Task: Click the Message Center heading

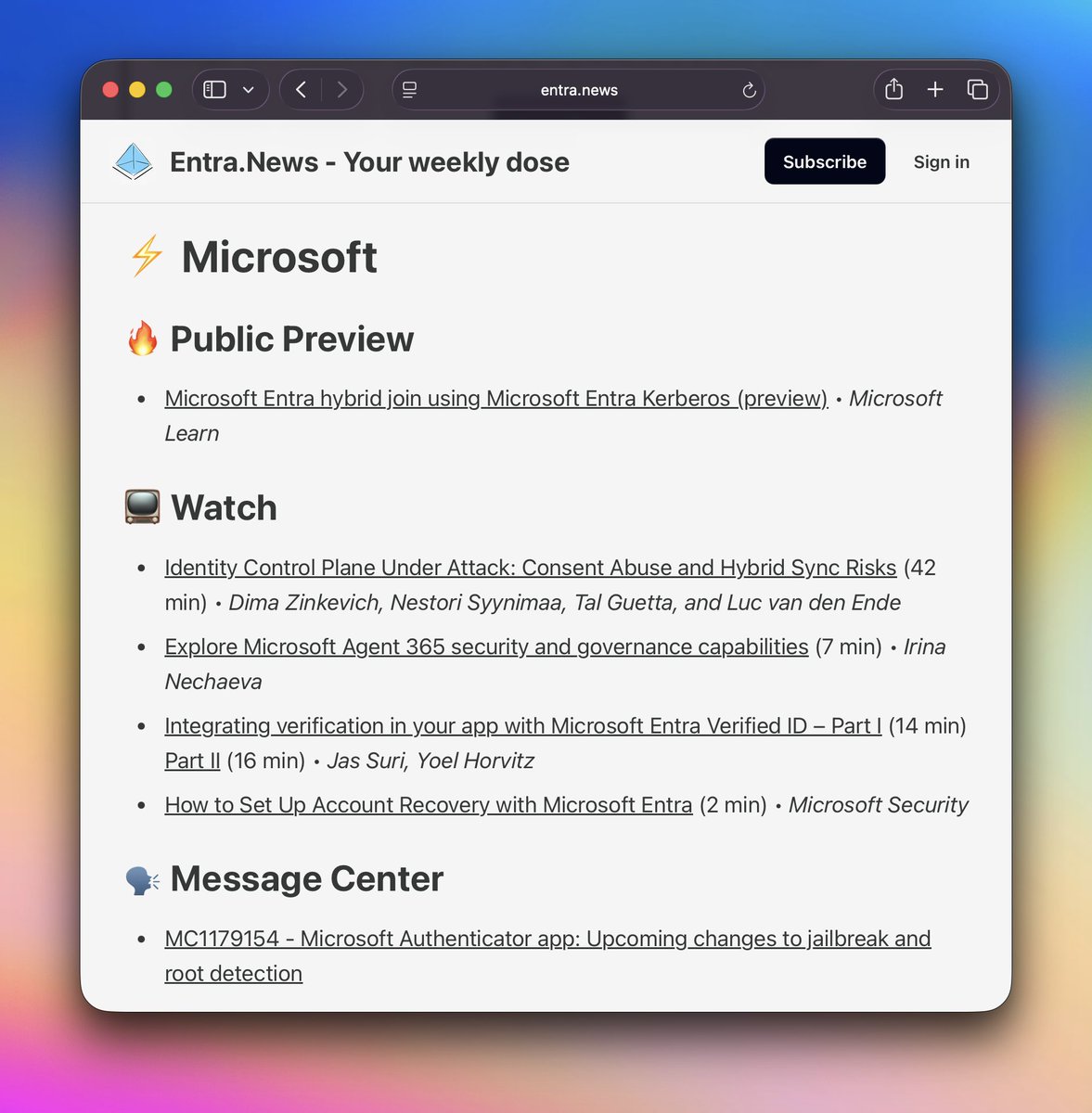Action: point(307,879)
